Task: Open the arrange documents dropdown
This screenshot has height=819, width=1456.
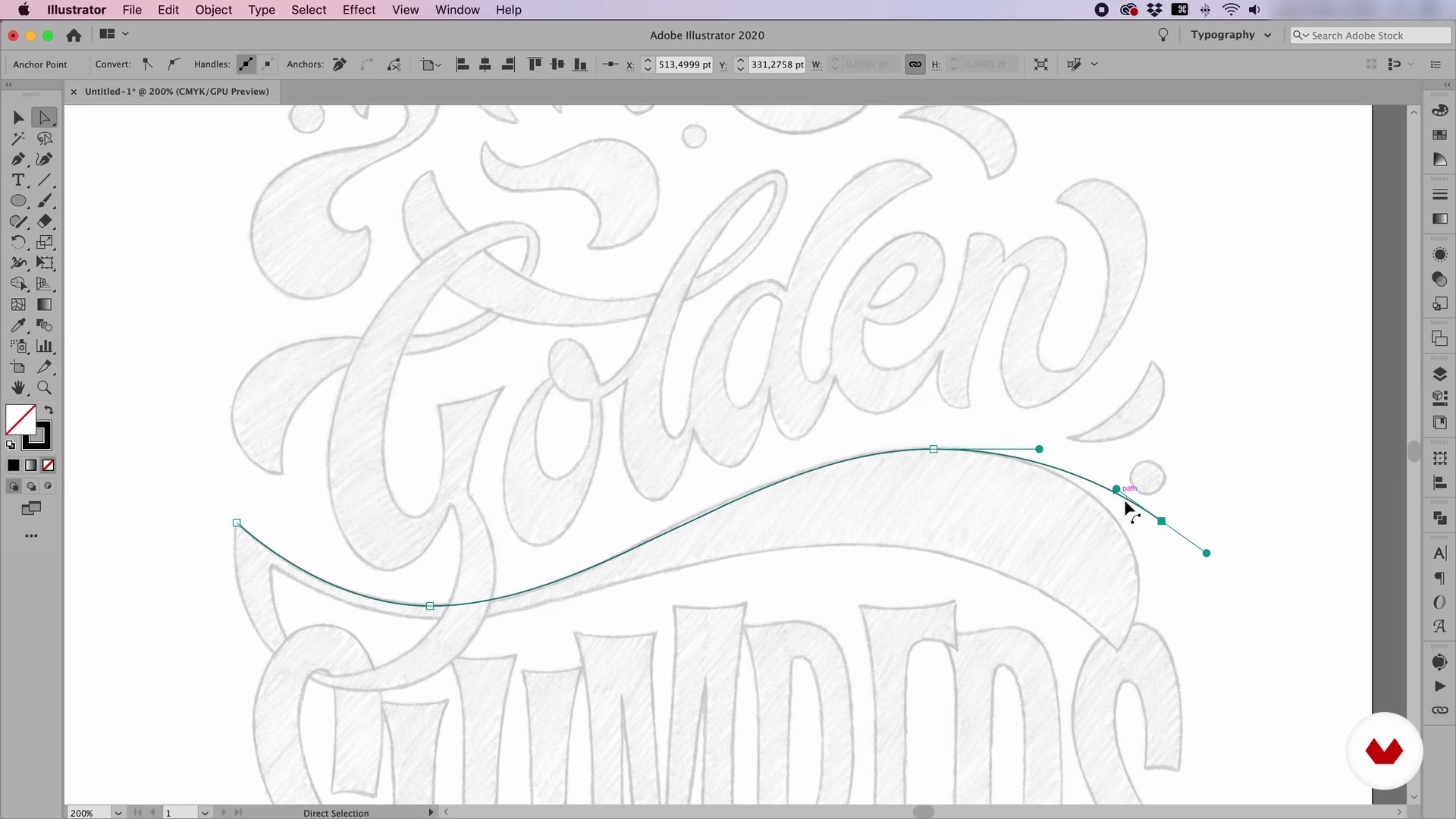Action: (x=114, y=34)
